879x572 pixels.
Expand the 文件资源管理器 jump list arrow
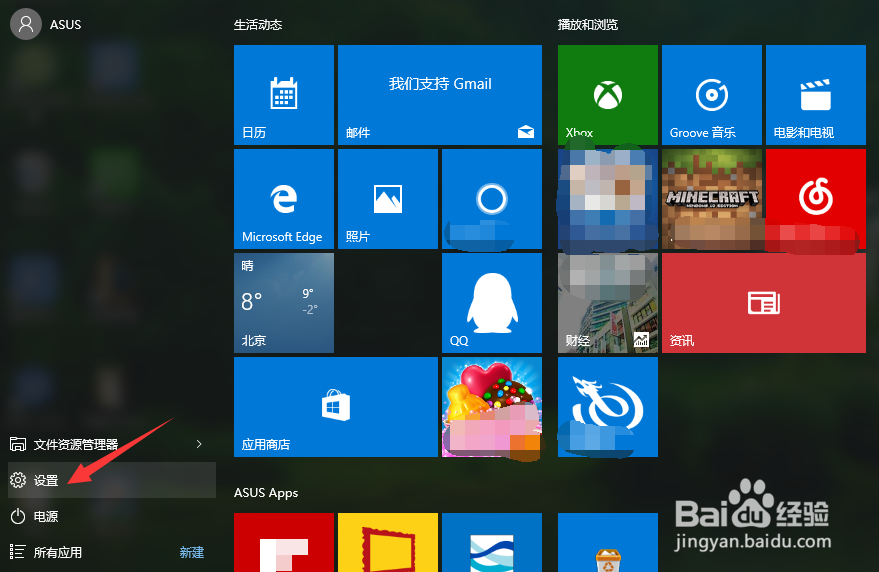(199, 444)
